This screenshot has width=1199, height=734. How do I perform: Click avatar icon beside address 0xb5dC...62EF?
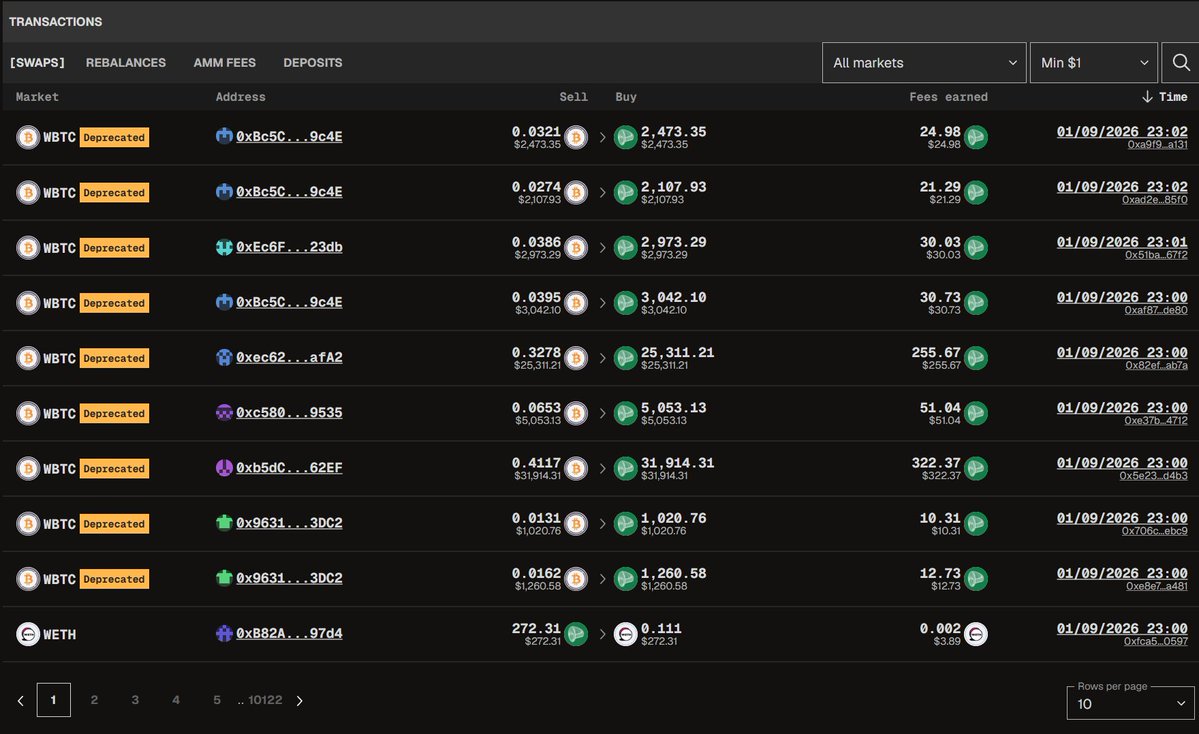pos(224,467)
